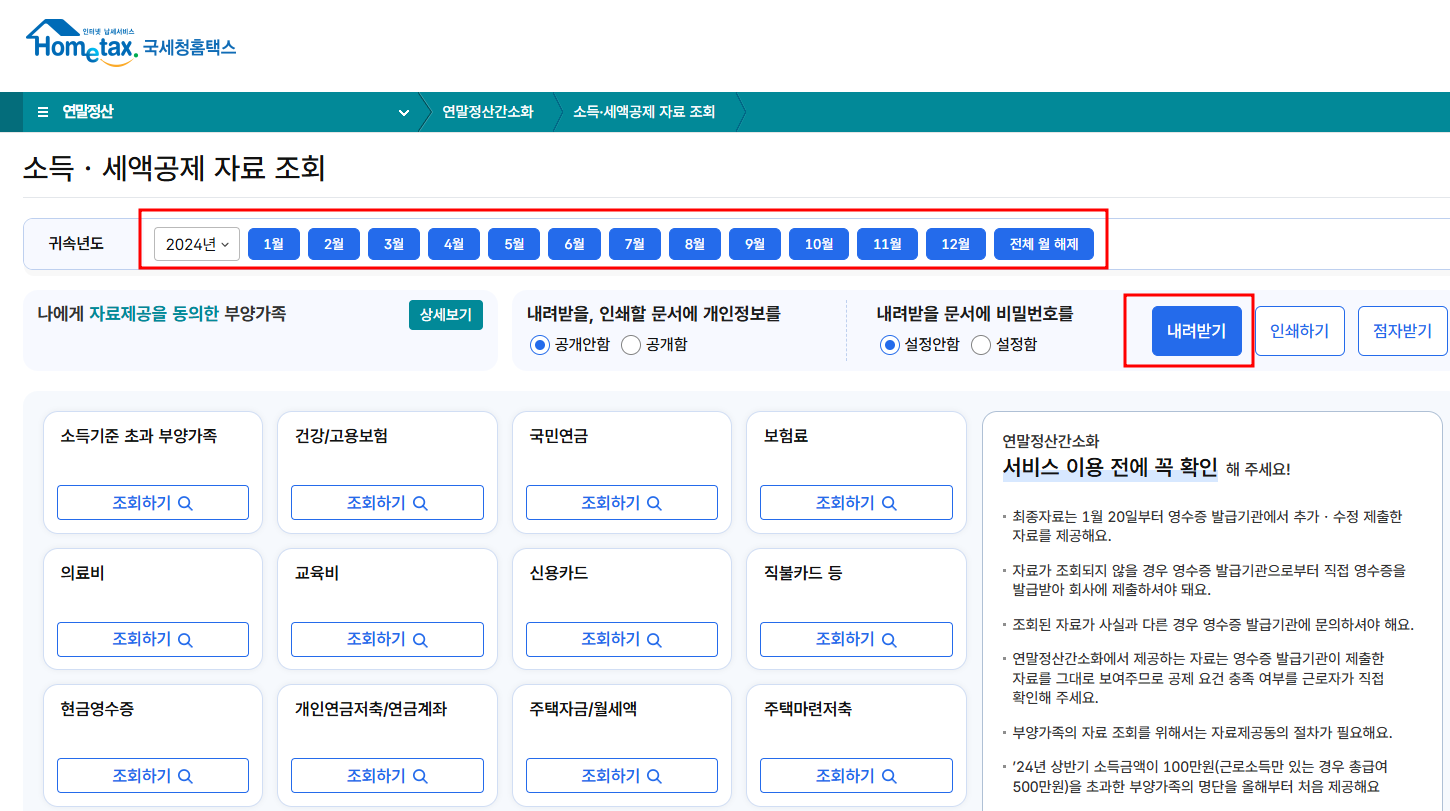Viewport: 1450px width, 811px height.
Task: Select the 12월 month button
Action: [x=956, y=244]
